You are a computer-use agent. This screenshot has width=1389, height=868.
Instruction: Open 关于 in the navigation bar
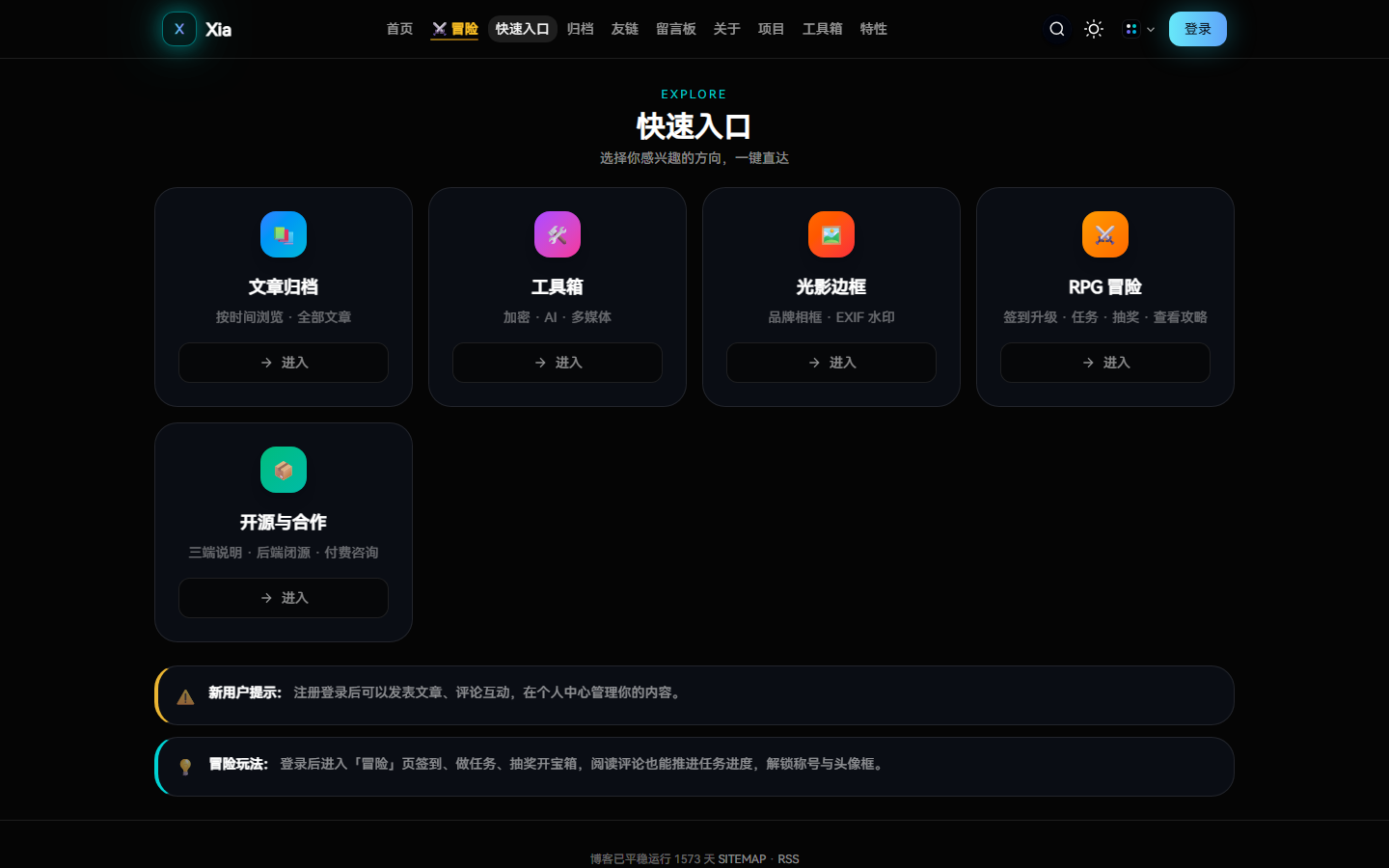(x=727, y=29)
